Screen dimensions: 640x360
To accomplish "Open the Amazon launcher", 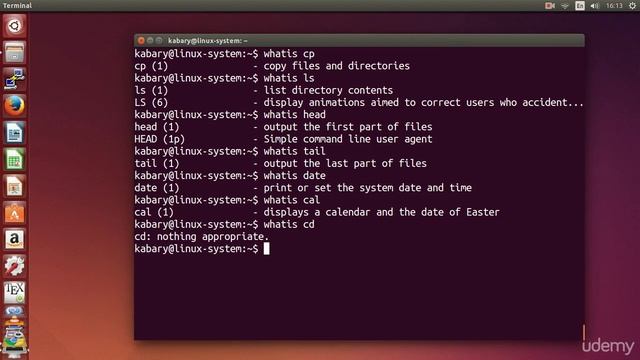I will point(14,239).
